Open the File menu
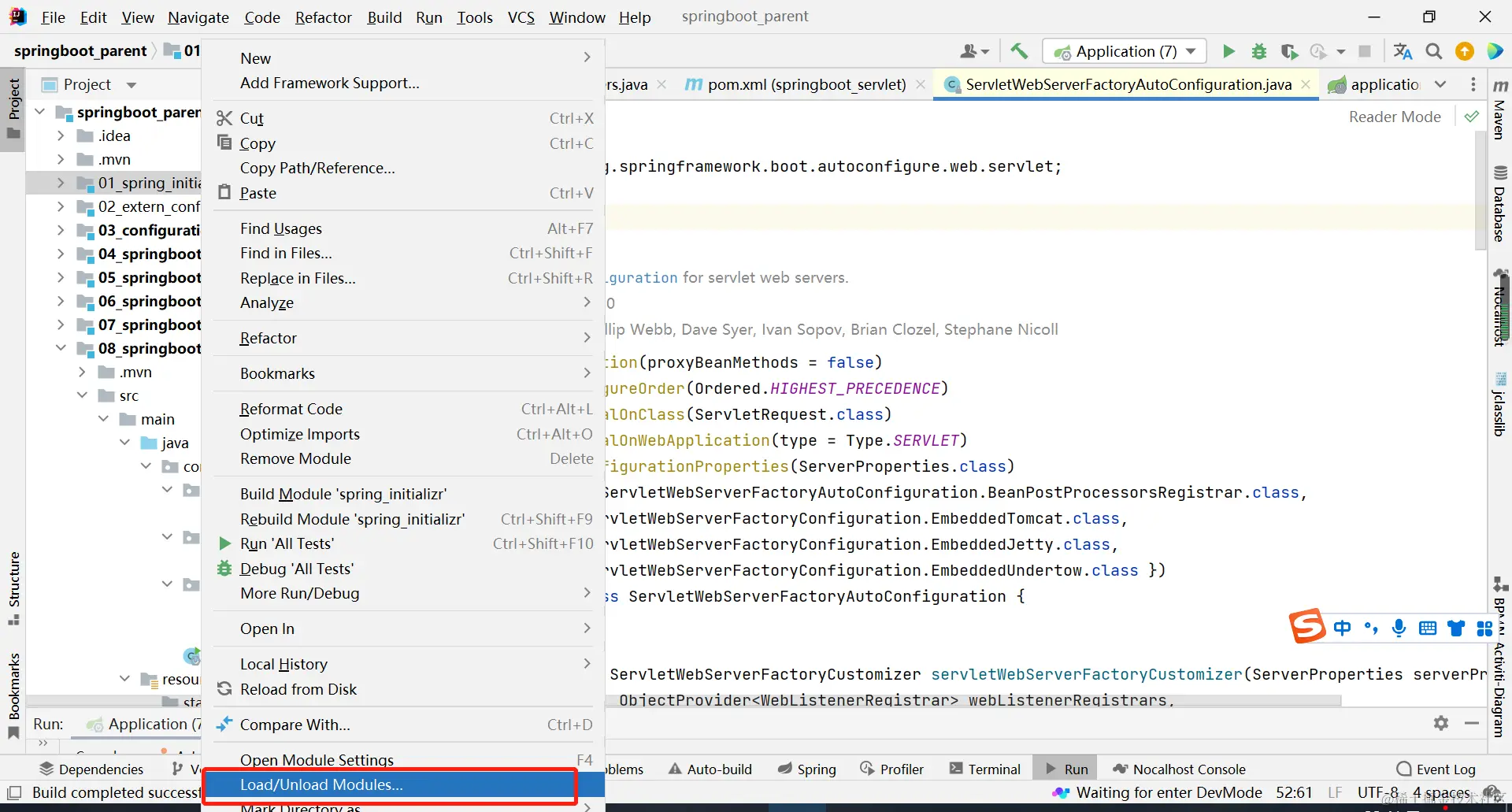The image size is (1512, 812). point(53,17)
